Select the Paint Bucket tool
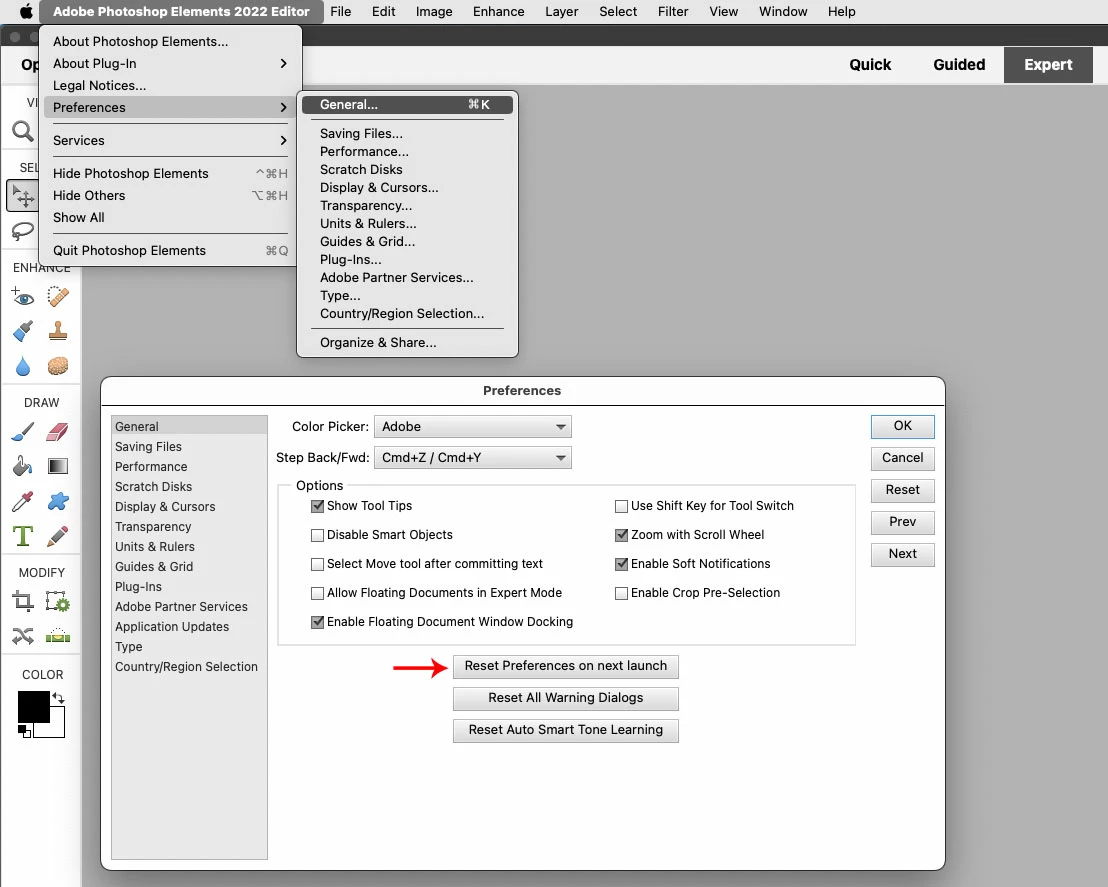1108x887 pixels. pos(23,466)
